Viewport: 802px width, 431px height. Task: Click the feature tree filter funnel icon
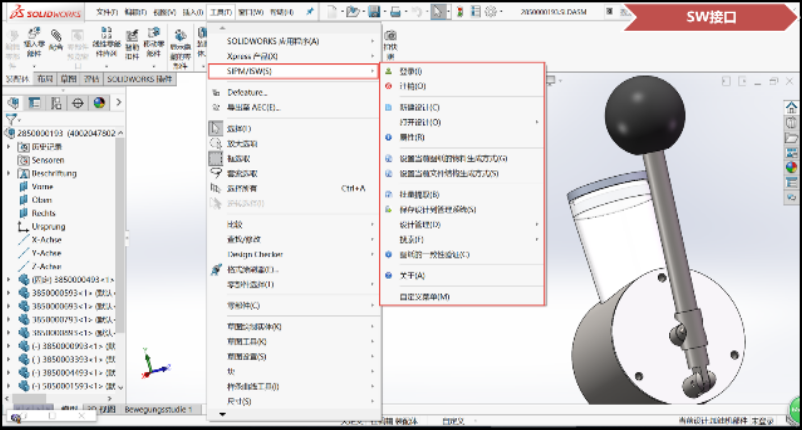tap(11, 119)
